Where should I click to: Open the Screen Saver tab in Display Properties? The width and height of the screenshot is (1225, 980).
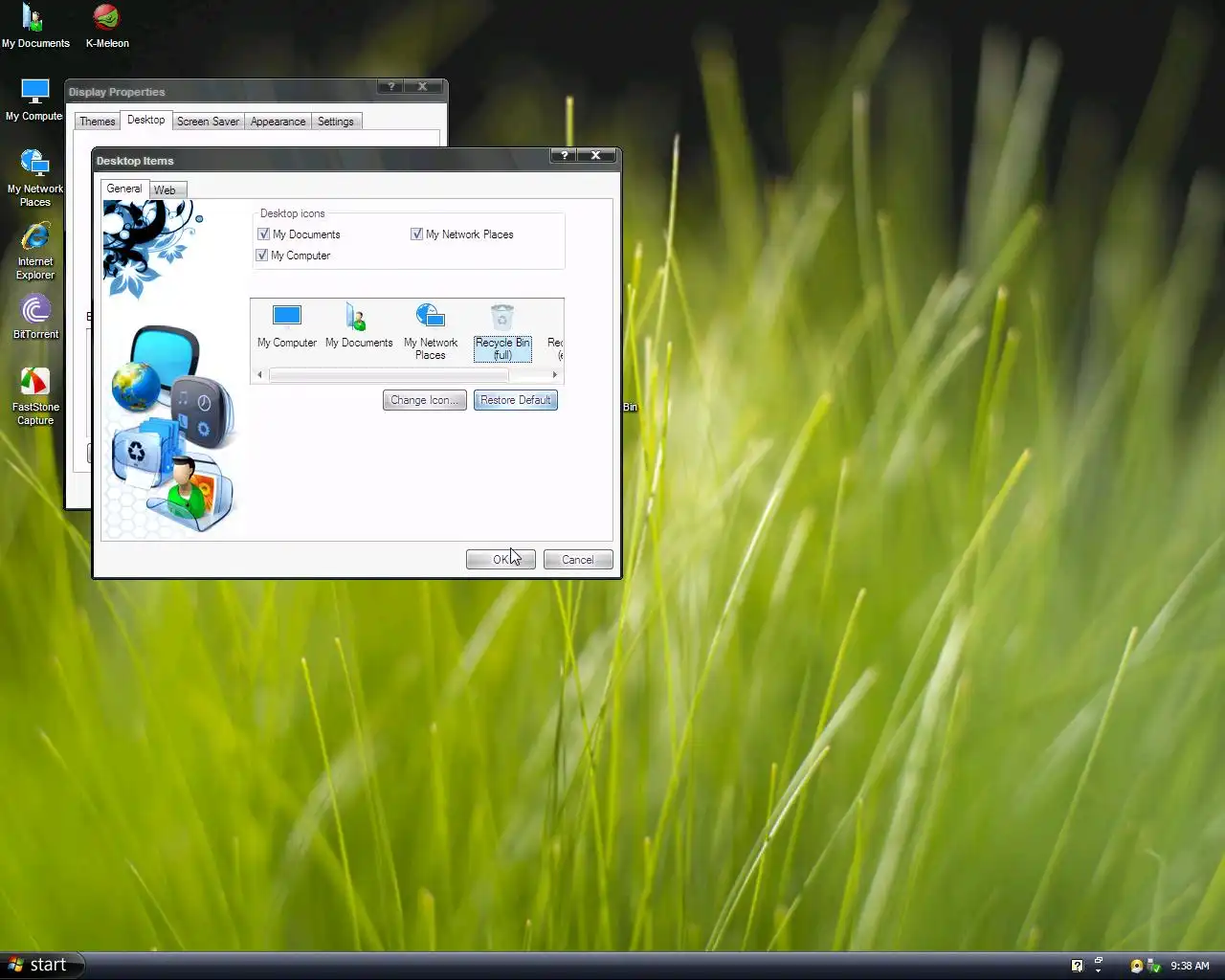coord(208,122)
